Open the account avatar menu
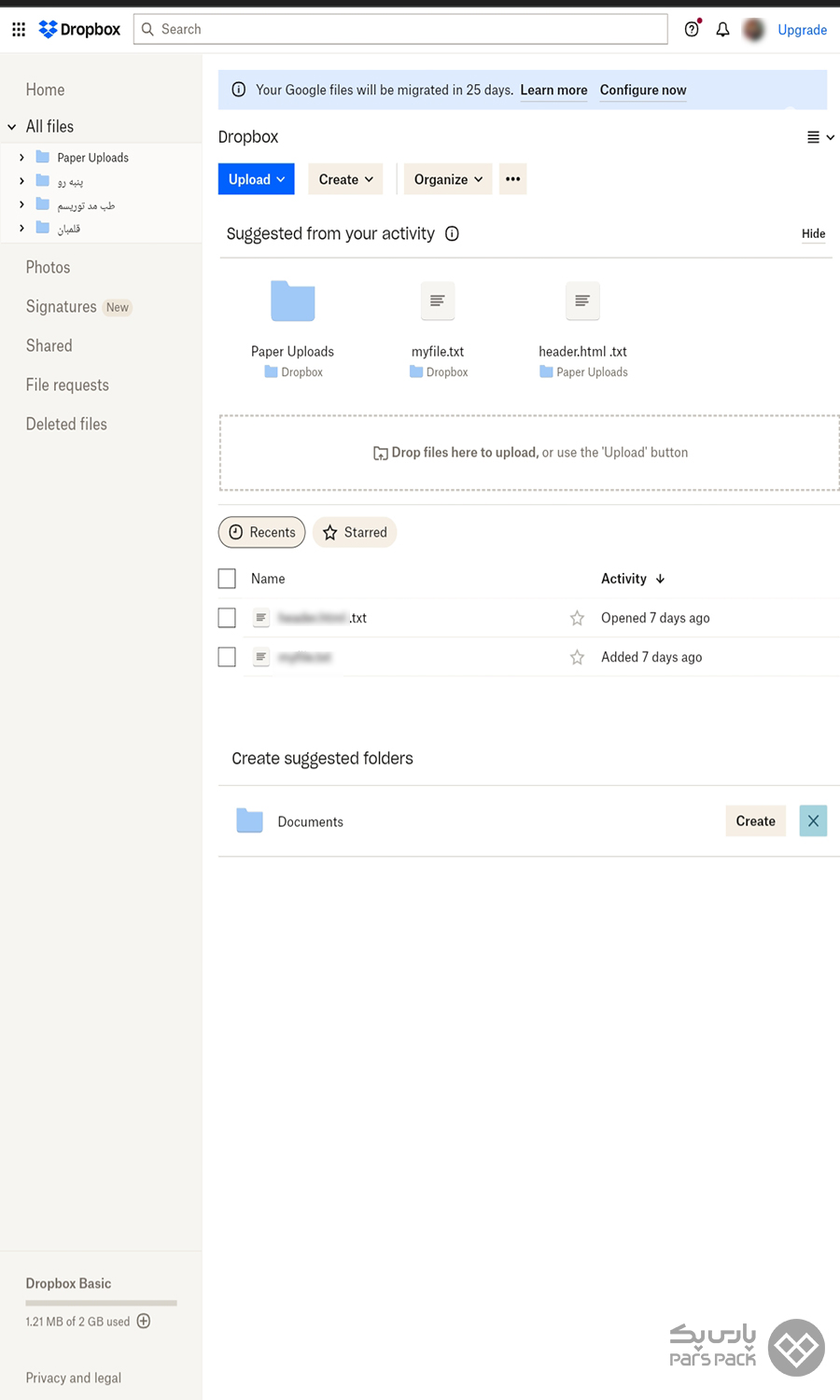This screenshot has width=840, height=1400. point(754,30)
